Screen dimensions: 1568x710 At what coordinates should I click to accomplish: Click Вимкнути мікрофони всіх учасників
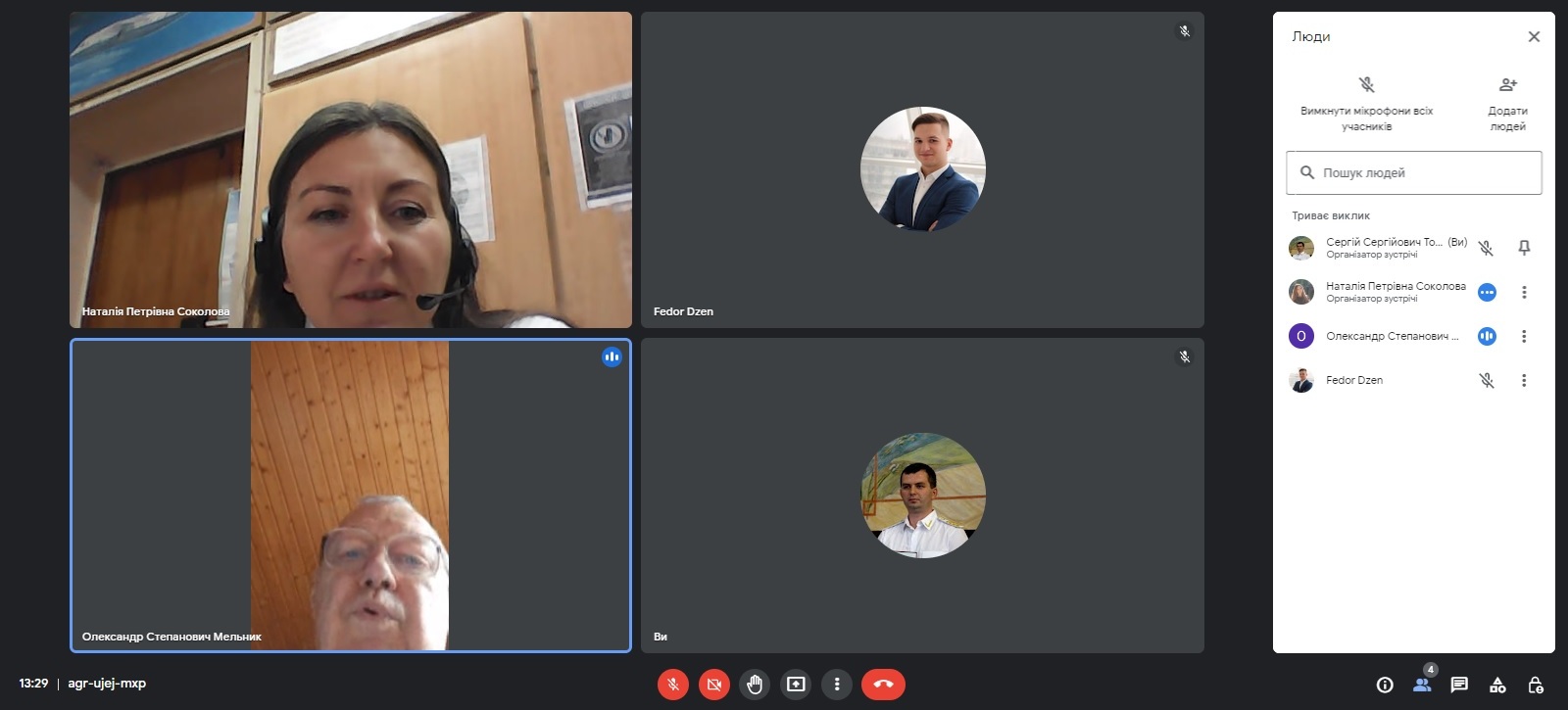(x=1366, y=103)
